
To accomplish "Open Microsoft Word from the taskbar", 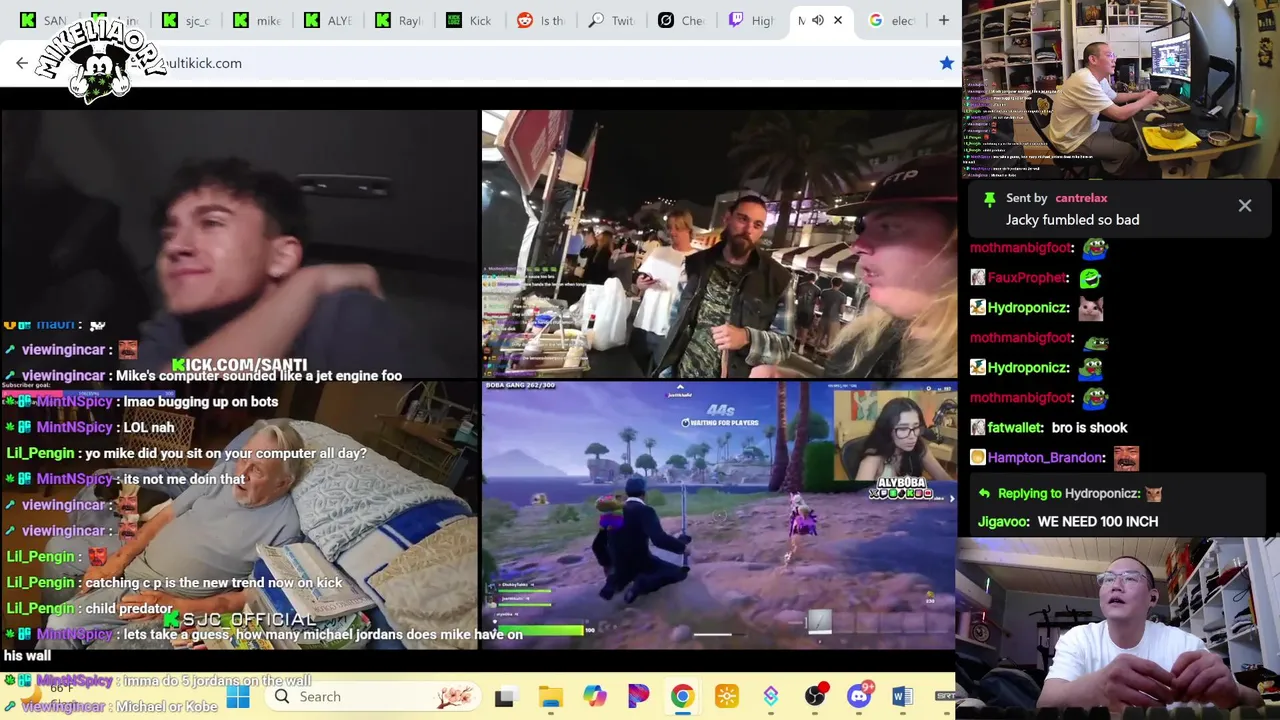I will point(902,697).
